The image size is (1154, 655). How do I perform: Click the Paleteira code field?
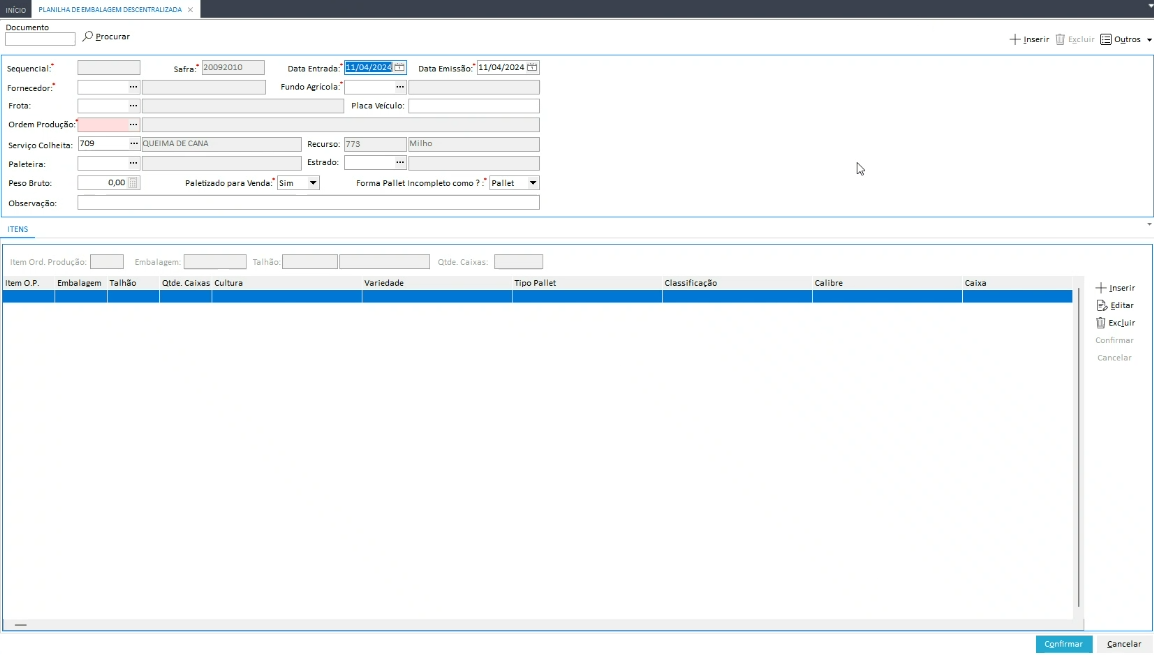(x=102, y=163)
